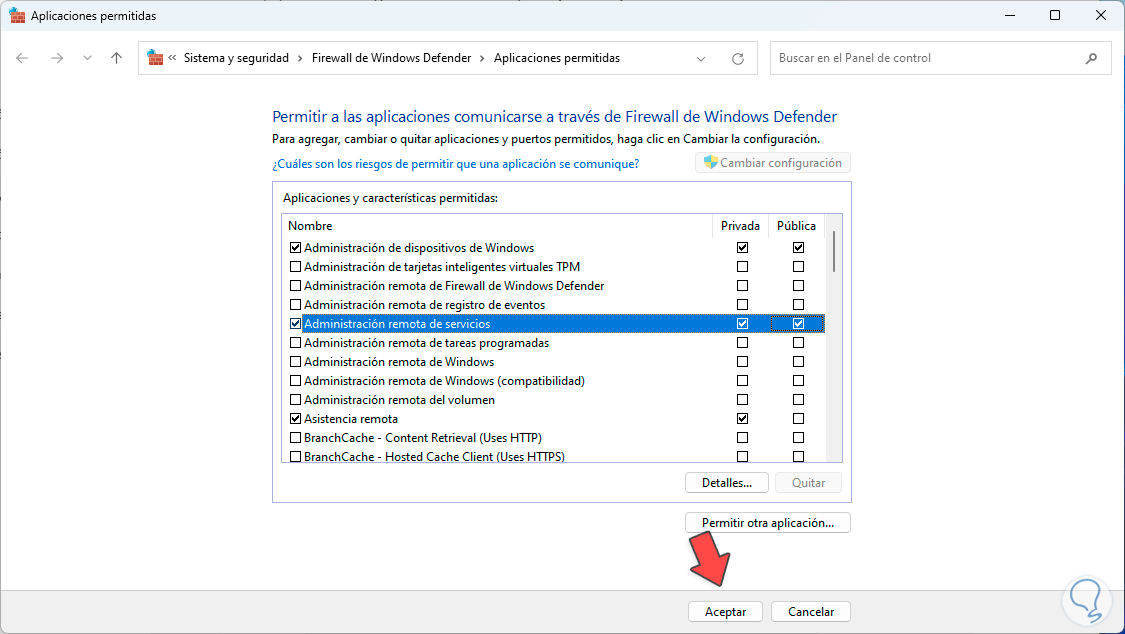Viewport: 1125px width, 634px height.
Task: Open recent locations chevron
Action: (x=87, y=58)
